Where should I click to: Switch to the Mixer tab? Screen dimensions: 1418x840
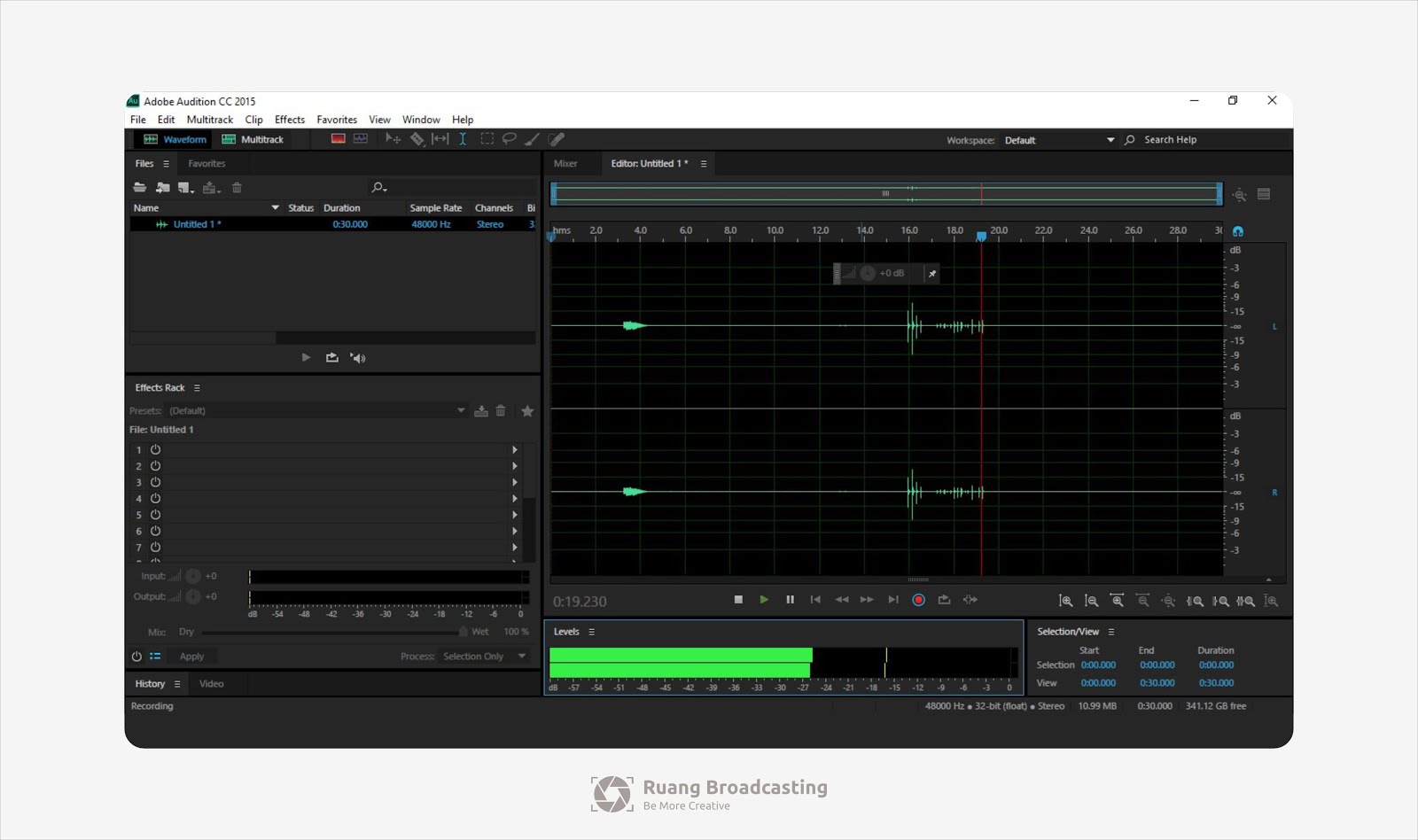pyautogui.click(x=565, y=163)
